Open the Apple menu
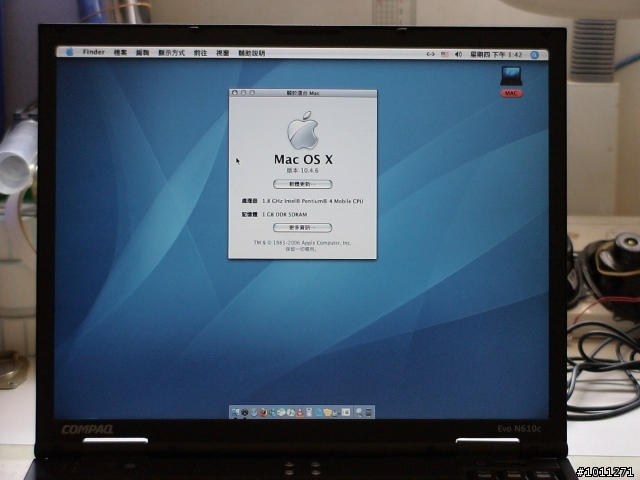Image resolution: width=640 pixels, height=480 pixels. coord(70,52)
